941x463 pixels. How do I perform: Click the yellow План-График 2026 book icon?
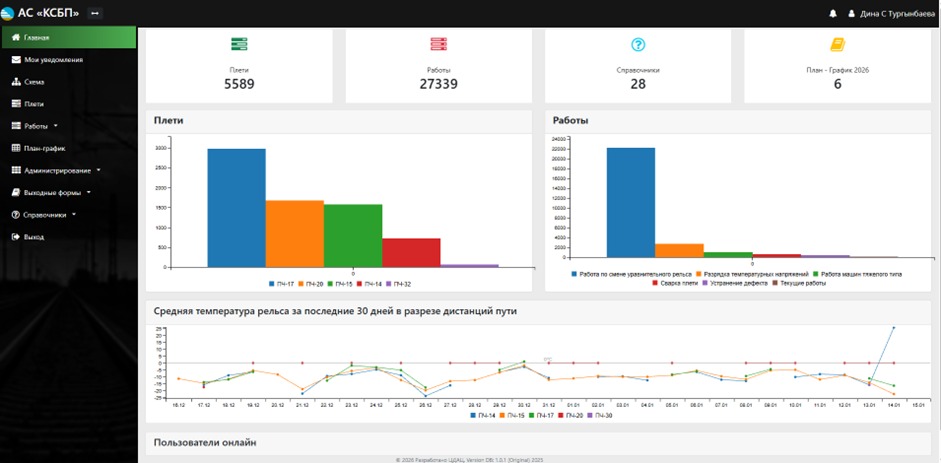(837, 45)
